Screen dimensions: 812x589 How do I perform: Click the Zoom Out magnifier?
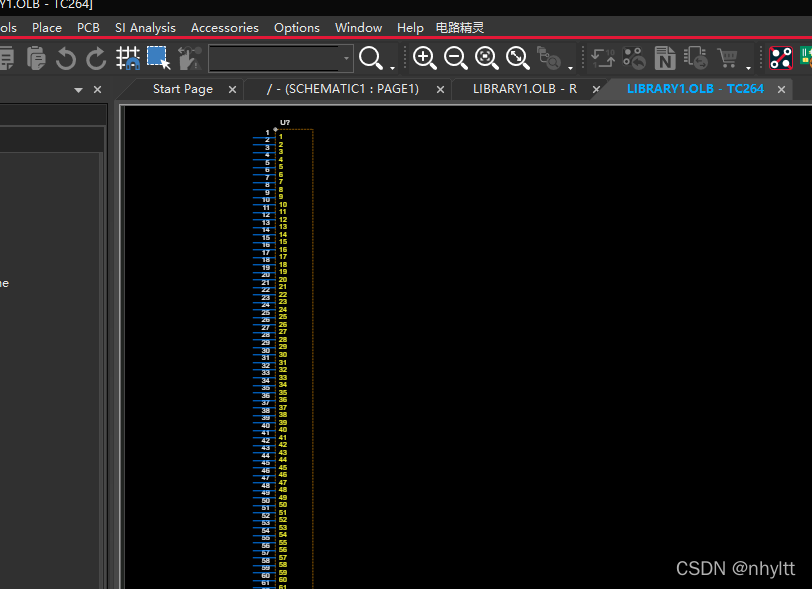pyautogui.click(x=455, y=58)
